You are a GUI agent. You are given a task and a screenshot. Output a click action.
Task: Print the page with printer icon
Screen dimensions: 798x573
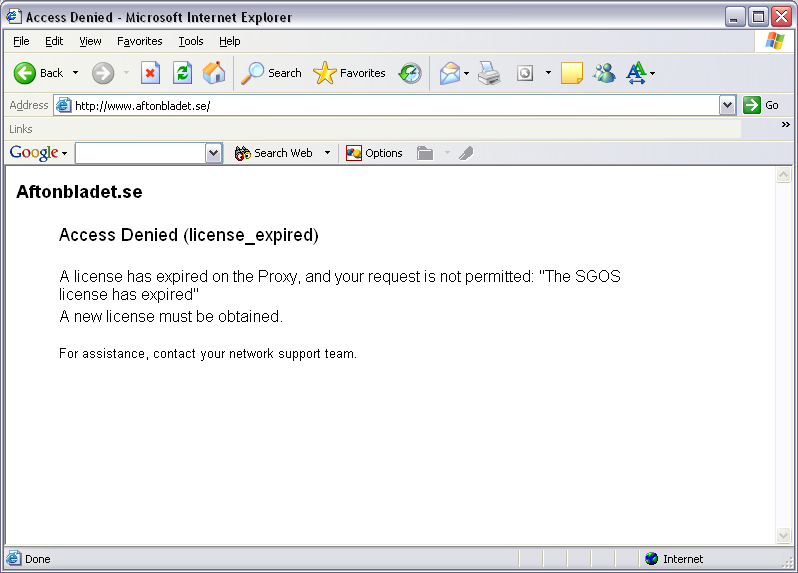pyautogui.click(x=489, y=73)
